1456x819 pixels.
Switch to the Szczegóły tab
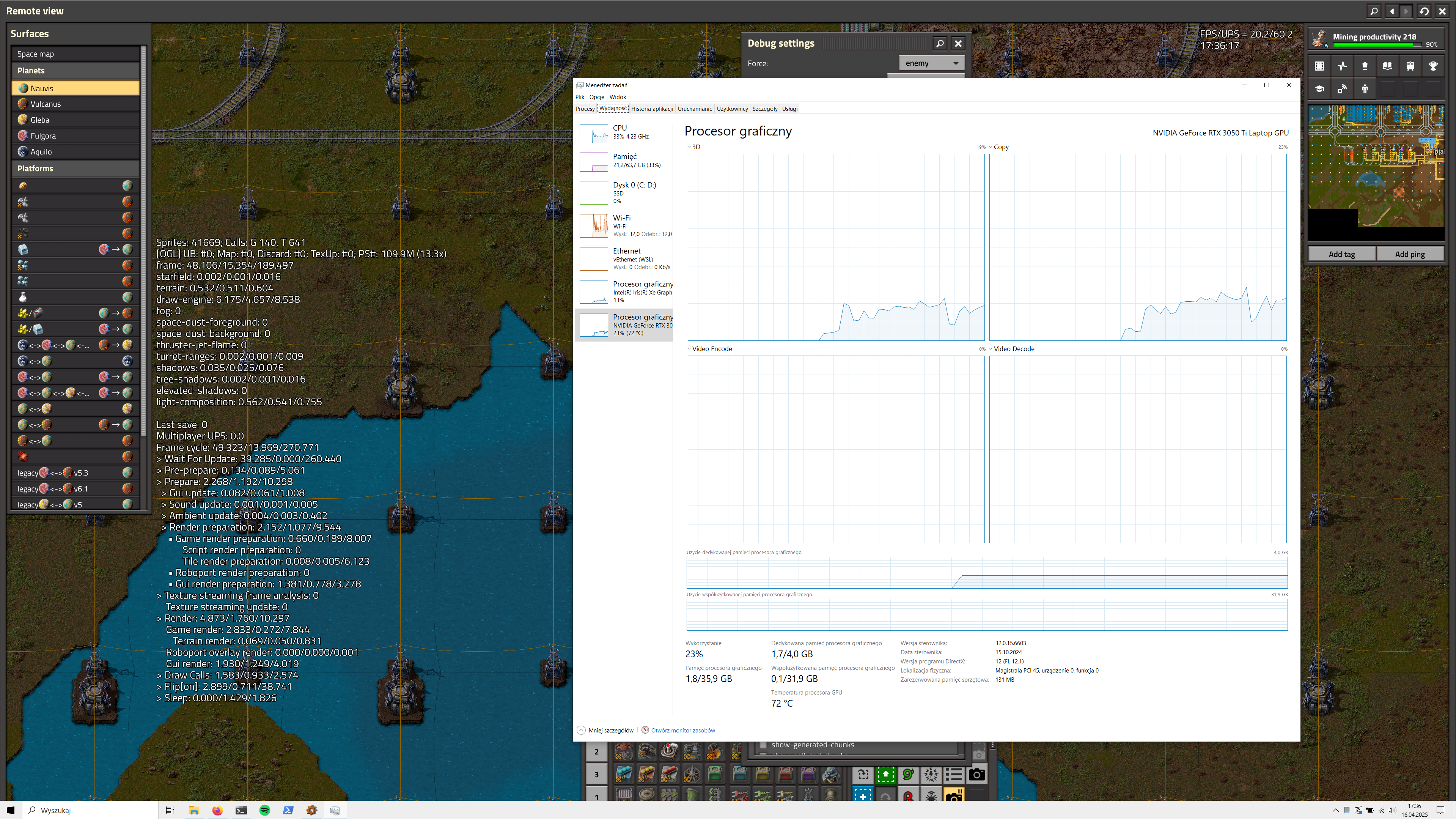(765, 109)
